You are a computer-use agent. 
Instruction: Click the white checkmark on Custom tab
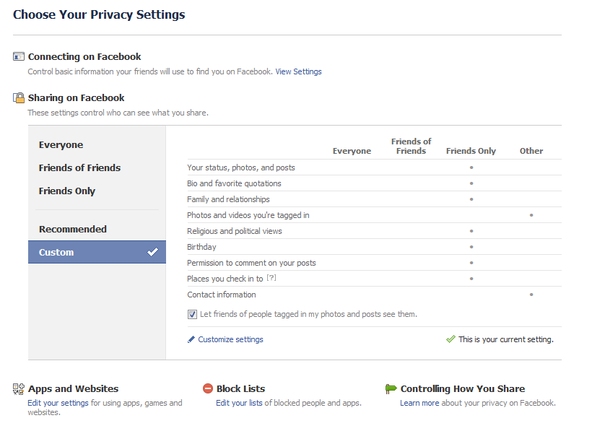pyautogui.click(x=153, y=252)
